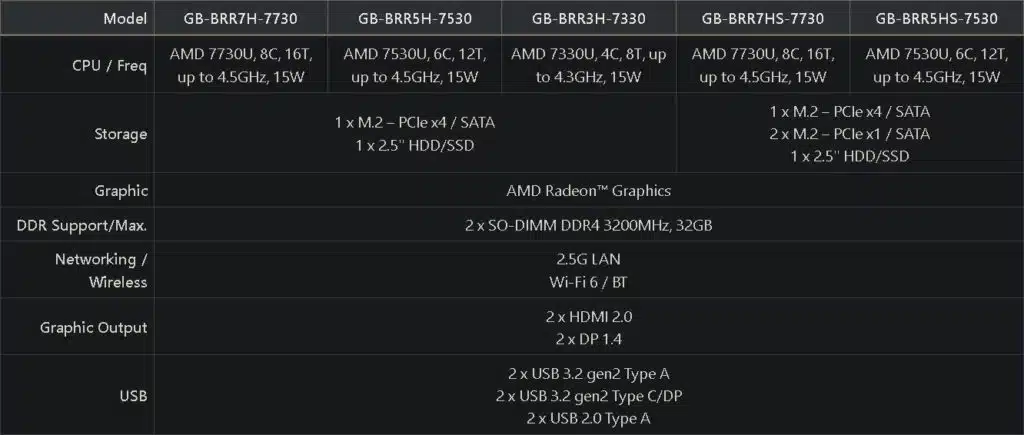1024x435 pixels.
Task: Click the AMD Radeon Graphics cell
Action: [588, 191]
